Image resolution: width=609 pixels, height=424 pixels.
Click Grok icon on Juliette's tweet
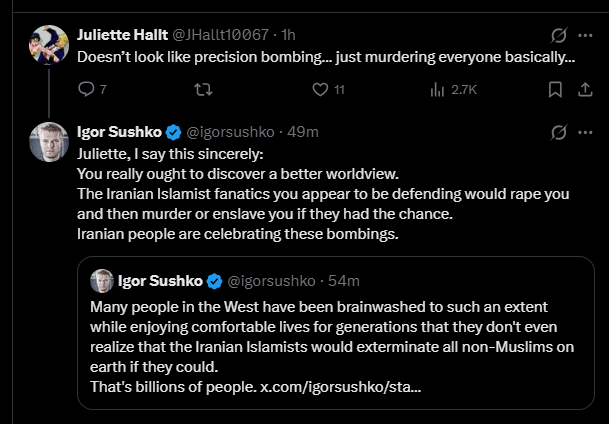click(x=557, y=34)
